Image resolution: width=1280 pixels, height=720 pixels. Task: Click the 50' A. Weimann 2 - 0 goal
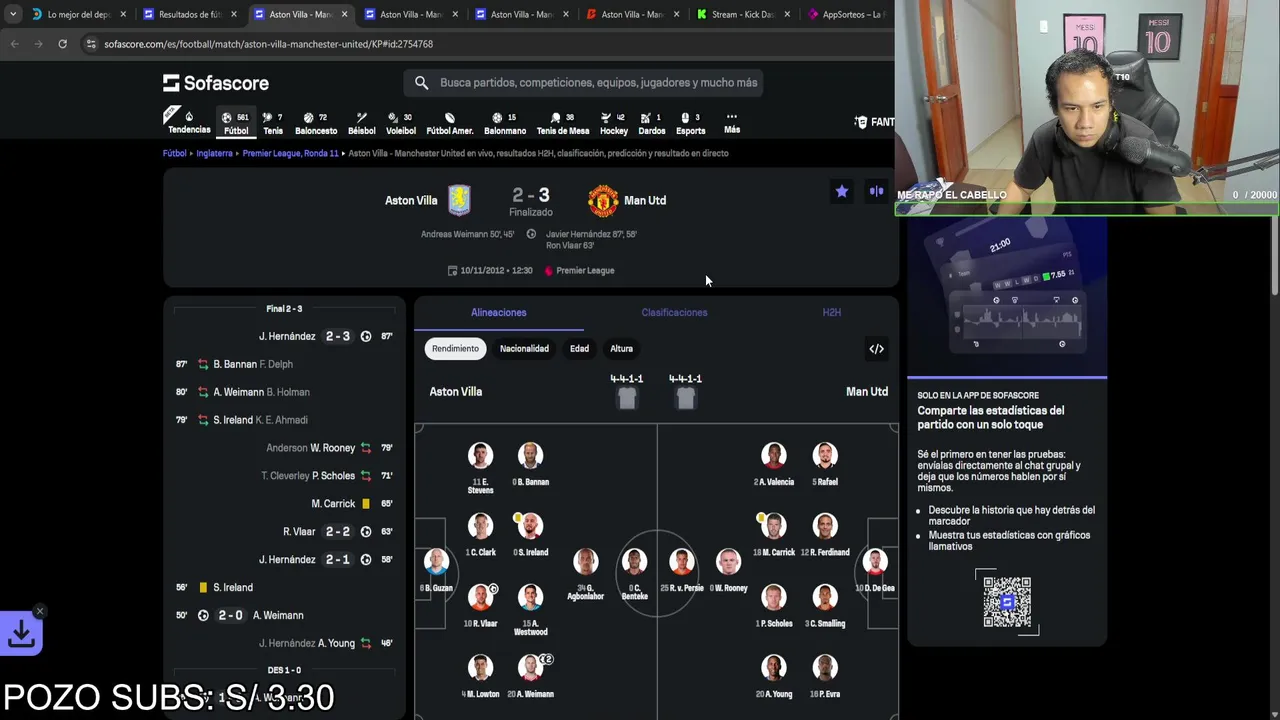coord(284,615)
